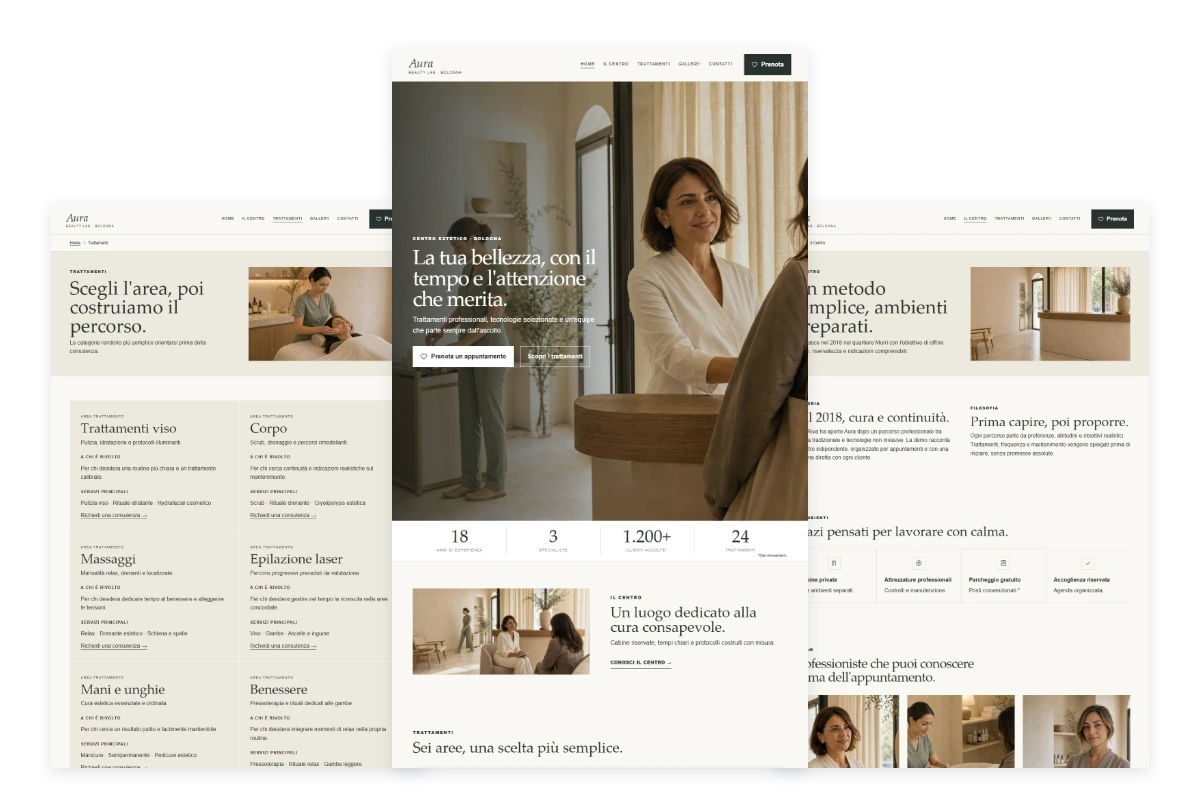The height and width of the screenshot is (800, 1200).
Task: Open CONTATTI in the right page navigation
Action: pyautogui.click(x=1070, y=218)
